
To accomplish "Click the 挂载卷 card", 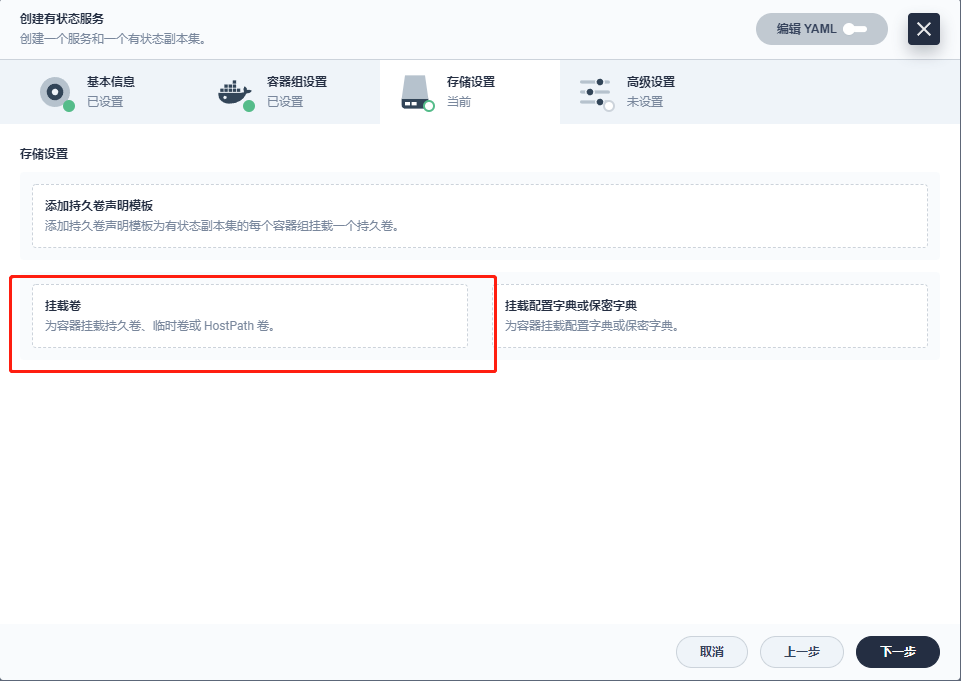I will (x=250, y=316).
